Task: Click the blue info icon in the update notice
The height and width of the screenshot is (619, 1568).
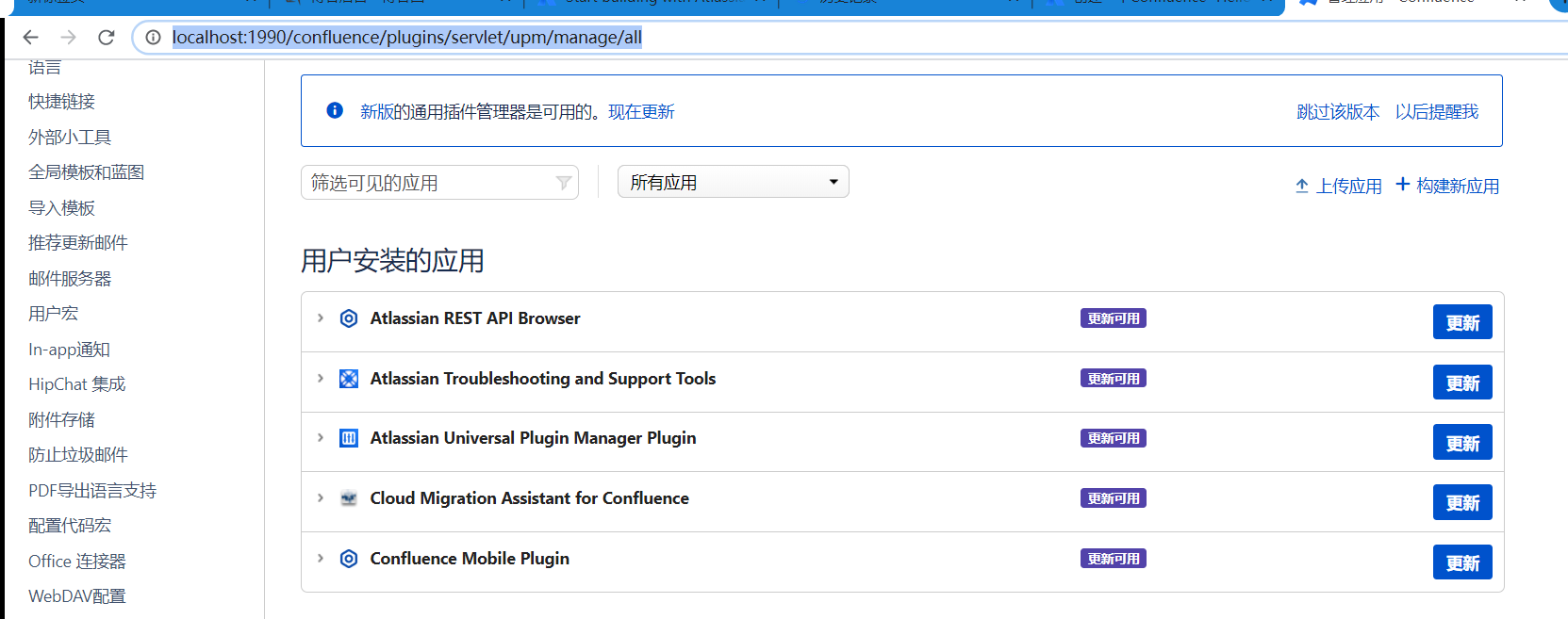Action: [335, 110]
